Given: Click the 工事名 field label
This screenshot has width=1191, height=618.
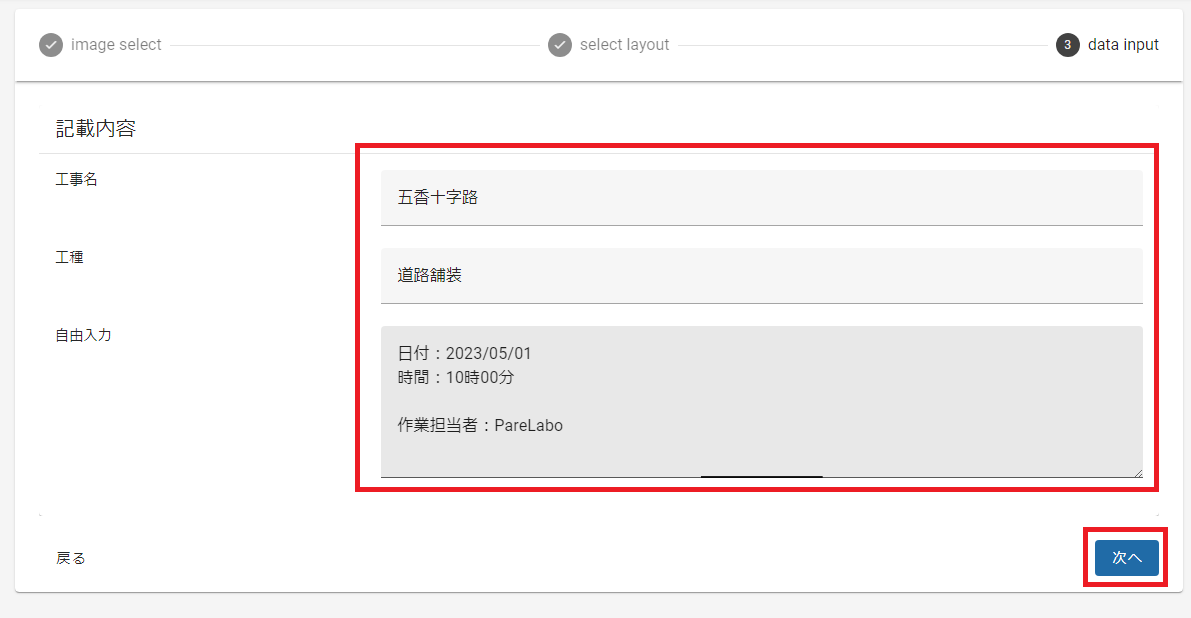Looking at the screenshot, I should click(76, 179).
